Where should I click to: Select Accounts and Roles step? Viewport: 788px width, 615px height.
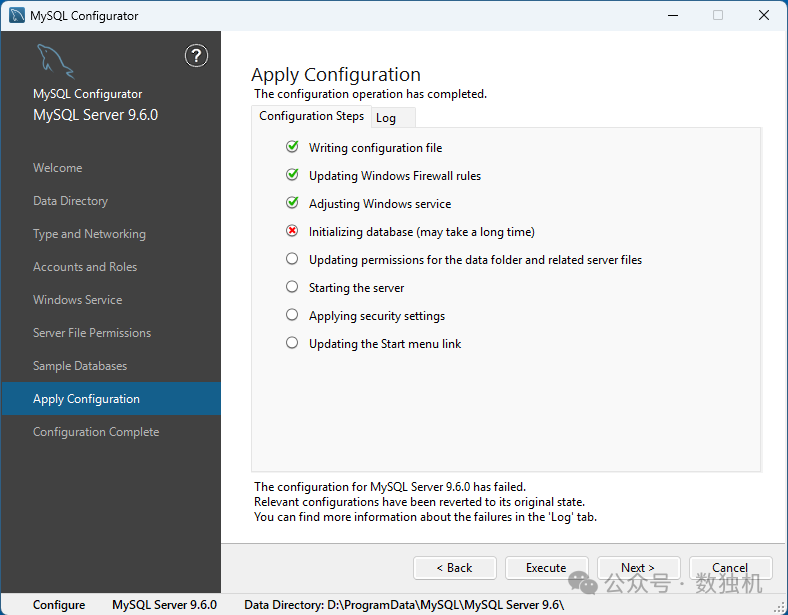85,267
